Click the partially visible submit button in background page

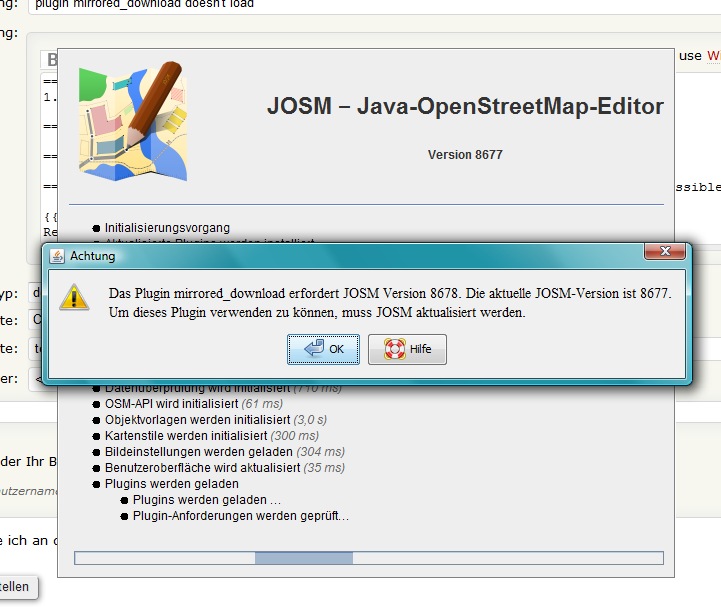pos(18,587)
